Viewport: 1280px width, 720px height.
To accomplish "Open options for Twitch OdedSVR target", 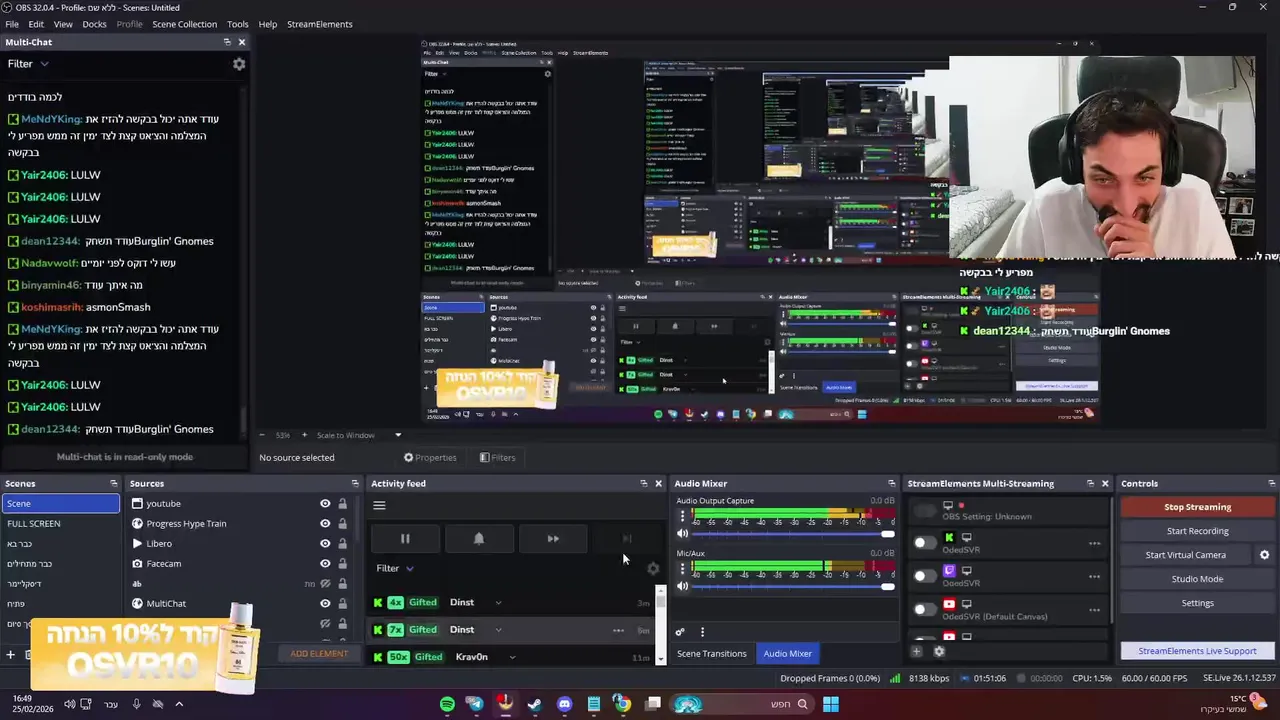I will click(x=1095, y=577).
